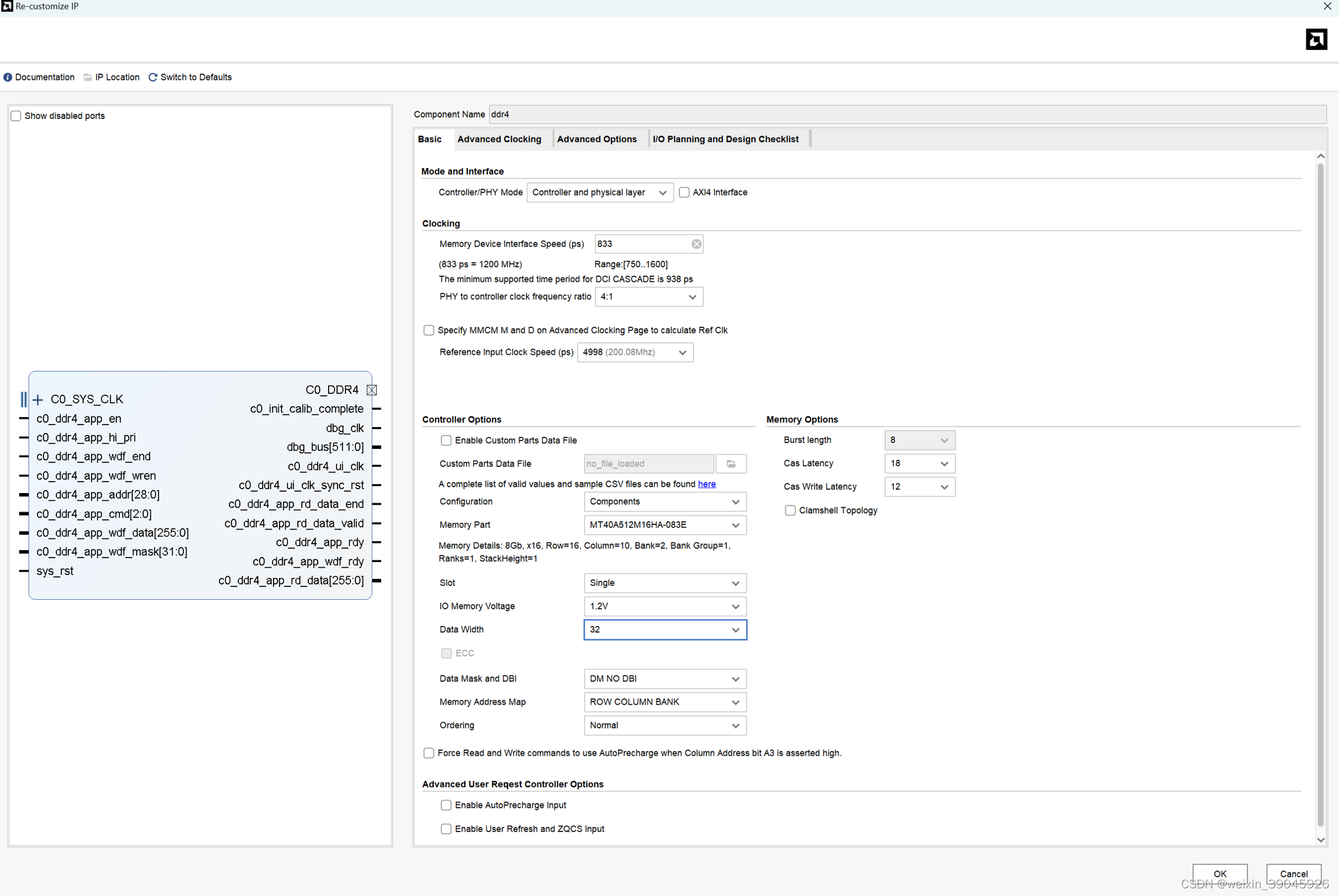The height and width of the screenshot is (896, 1339).
Task: Click the Custom Parts Data File browse icon
Action: [731, 464]
